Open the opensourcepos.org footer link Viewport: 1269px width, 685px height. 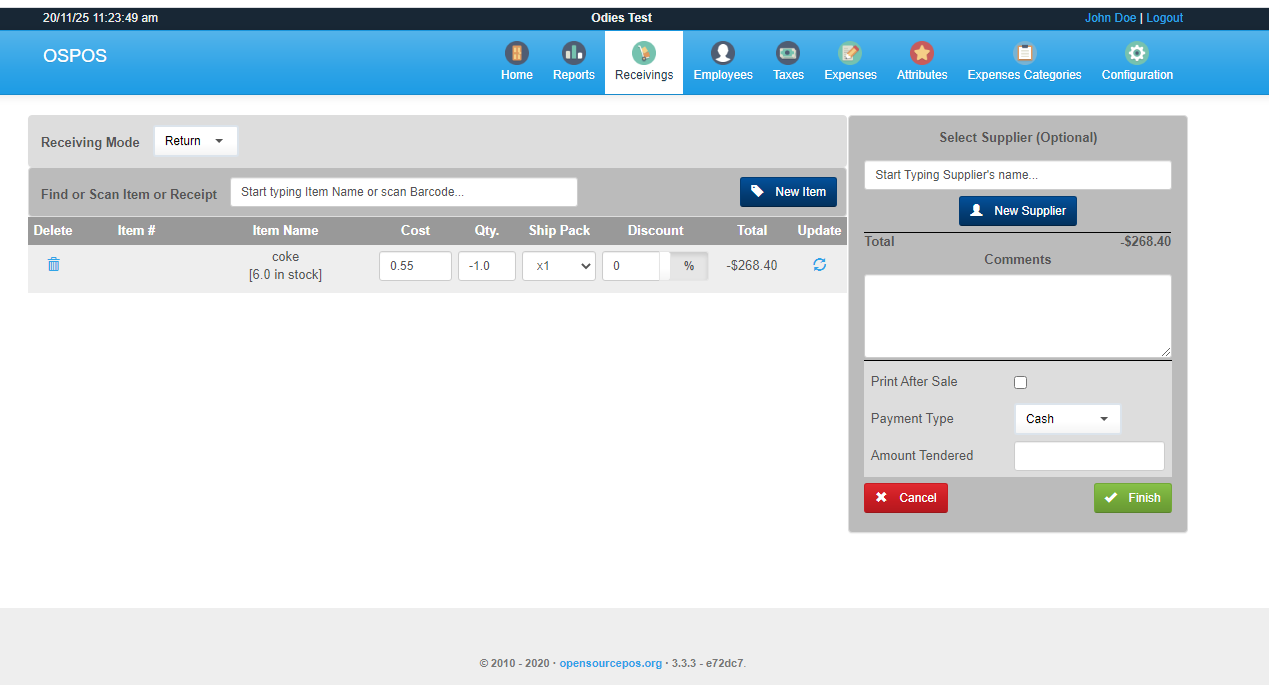click(x=610, y=663)
